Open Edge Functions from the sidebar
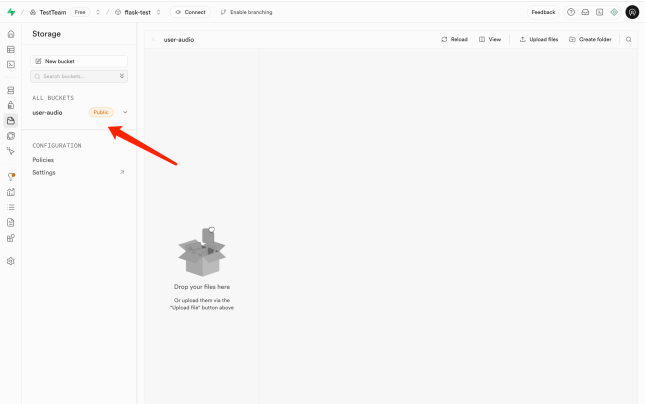This screenshot has height=404, width=645. coord(11,135)
